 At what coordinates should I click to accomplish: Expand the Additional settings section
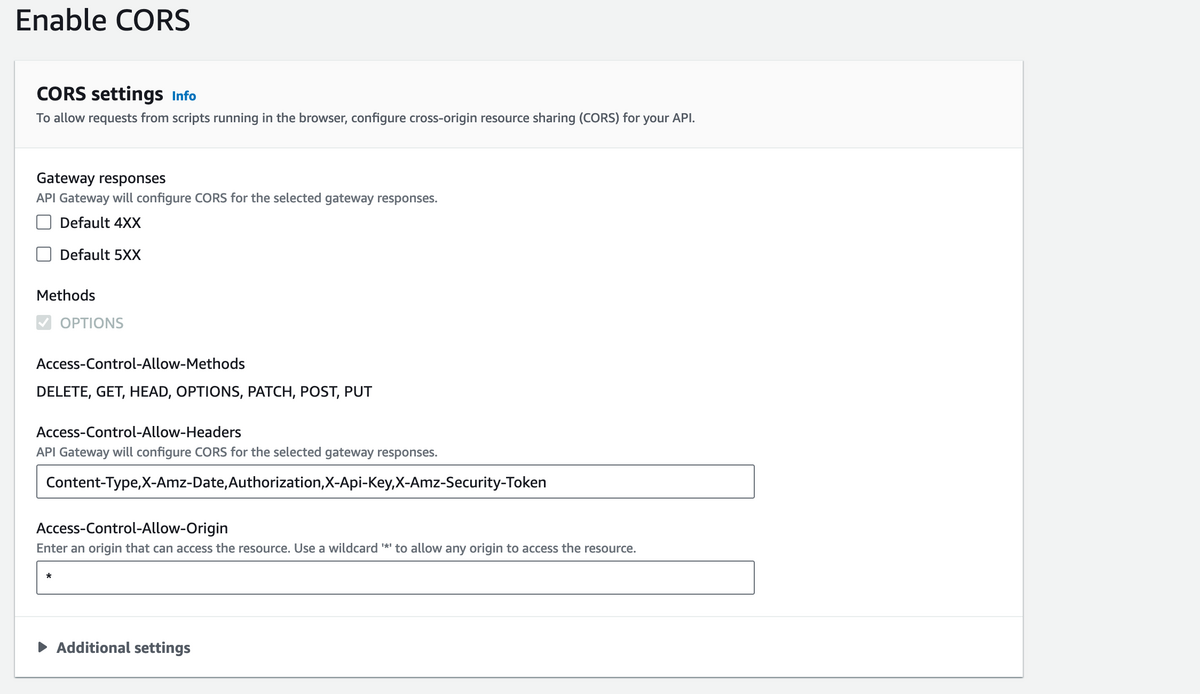pos(123,647)
